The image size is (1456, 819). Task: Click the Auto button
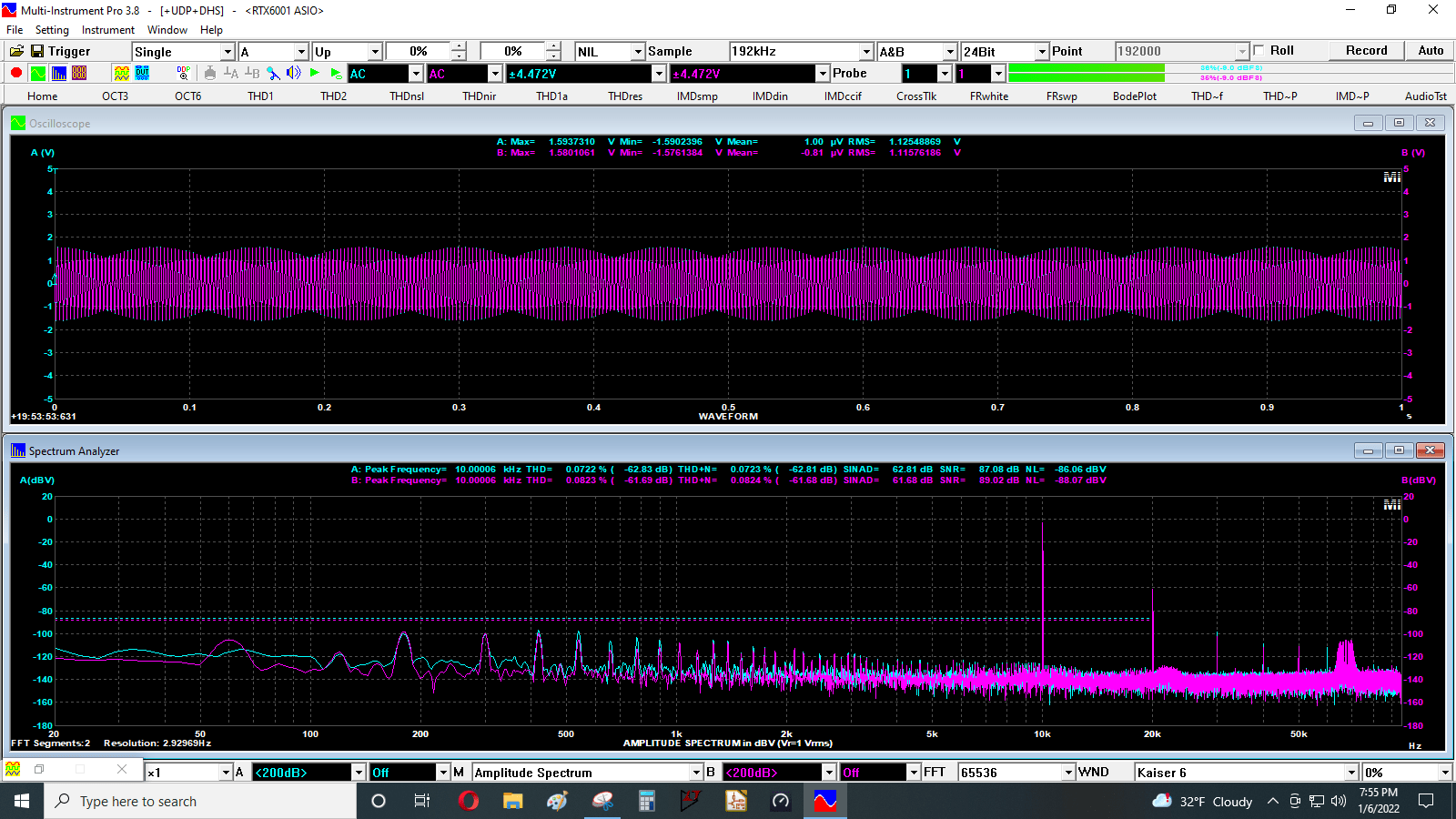pyautogui.click(x=1431, y=51)
